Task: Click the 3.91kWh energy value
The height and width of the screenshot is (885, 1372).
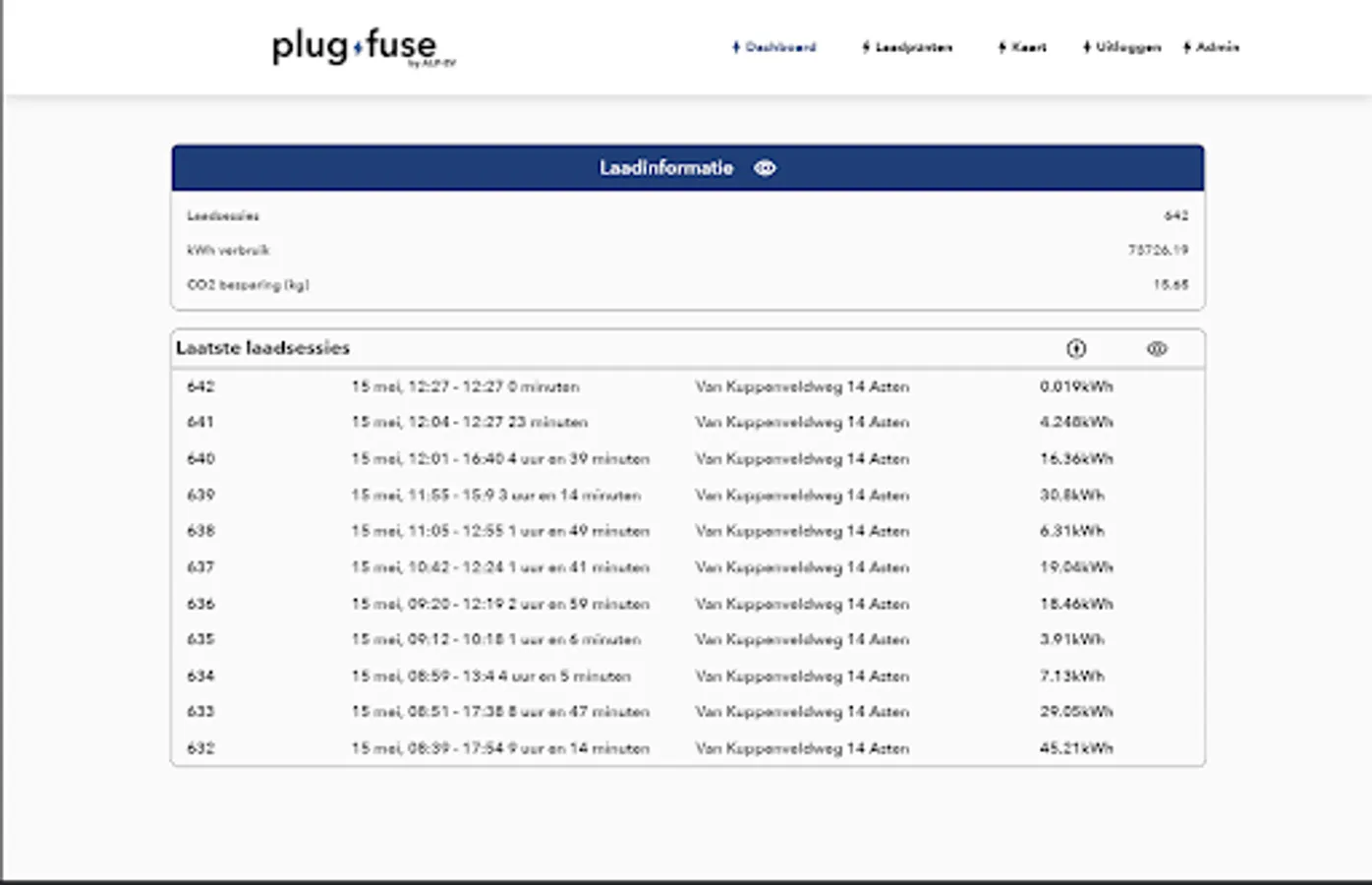Action: (1072, 639)
